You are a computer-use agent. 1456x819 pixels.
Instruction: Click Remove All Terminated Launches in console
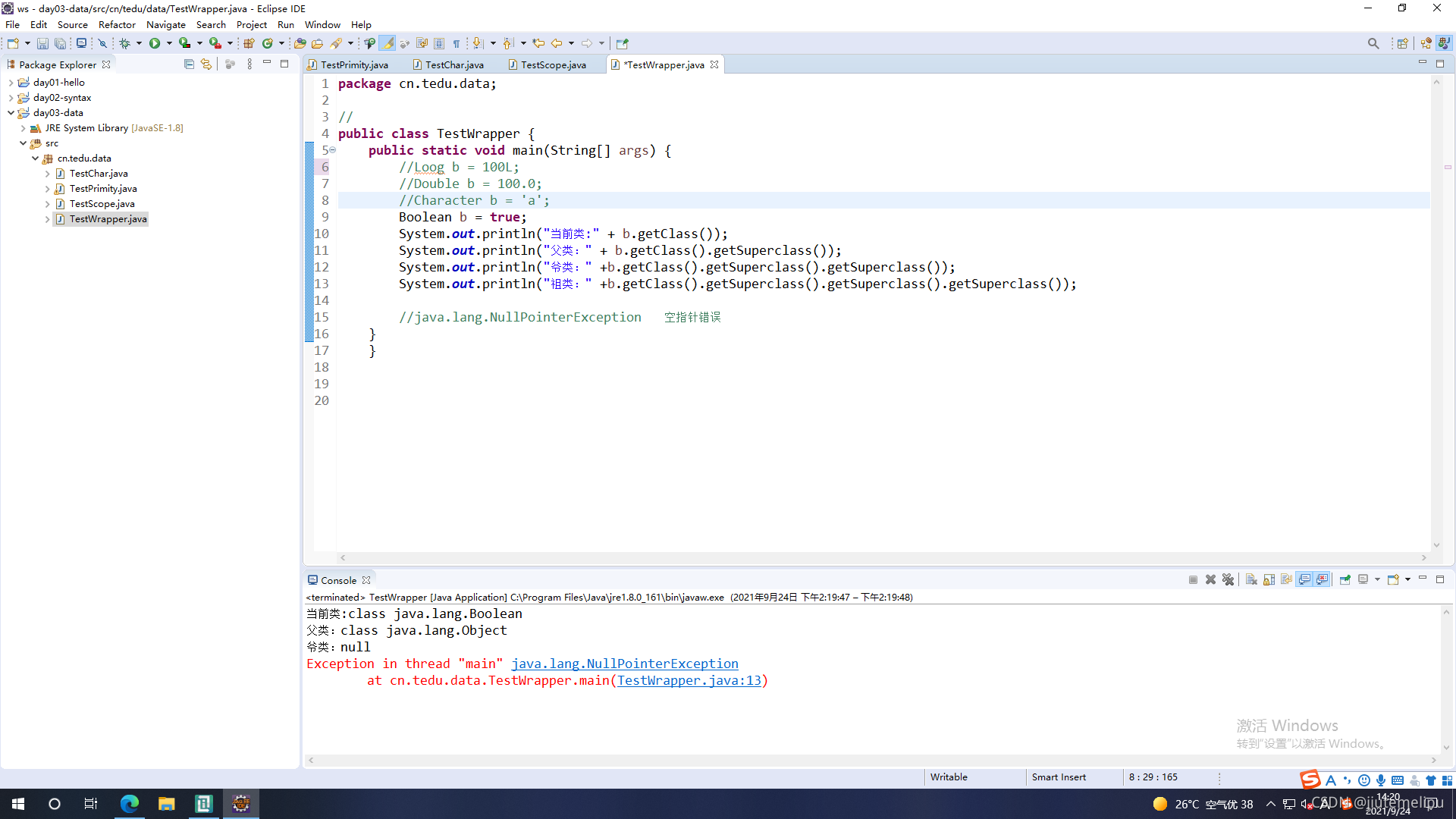1228,580
